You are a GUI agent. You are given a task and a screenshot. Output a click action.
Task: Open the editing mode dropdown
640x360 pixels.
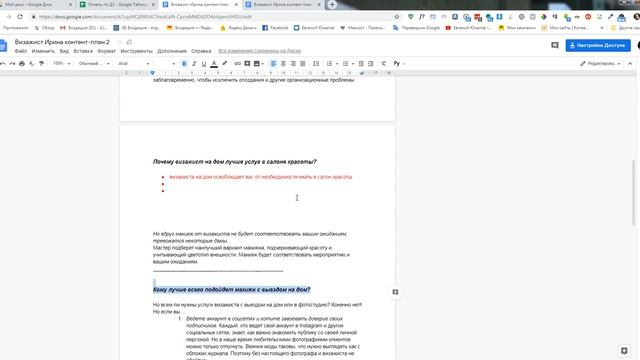600,64
